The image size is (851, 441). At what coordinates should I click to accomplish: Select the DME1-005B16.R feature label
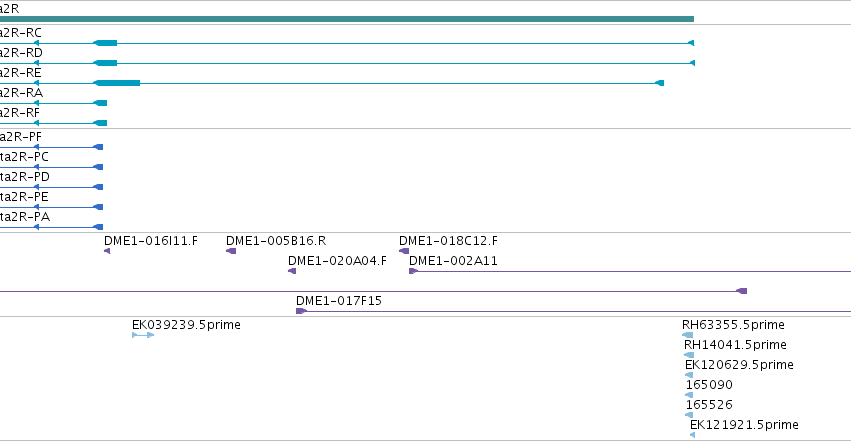click(x=276, y=241)
